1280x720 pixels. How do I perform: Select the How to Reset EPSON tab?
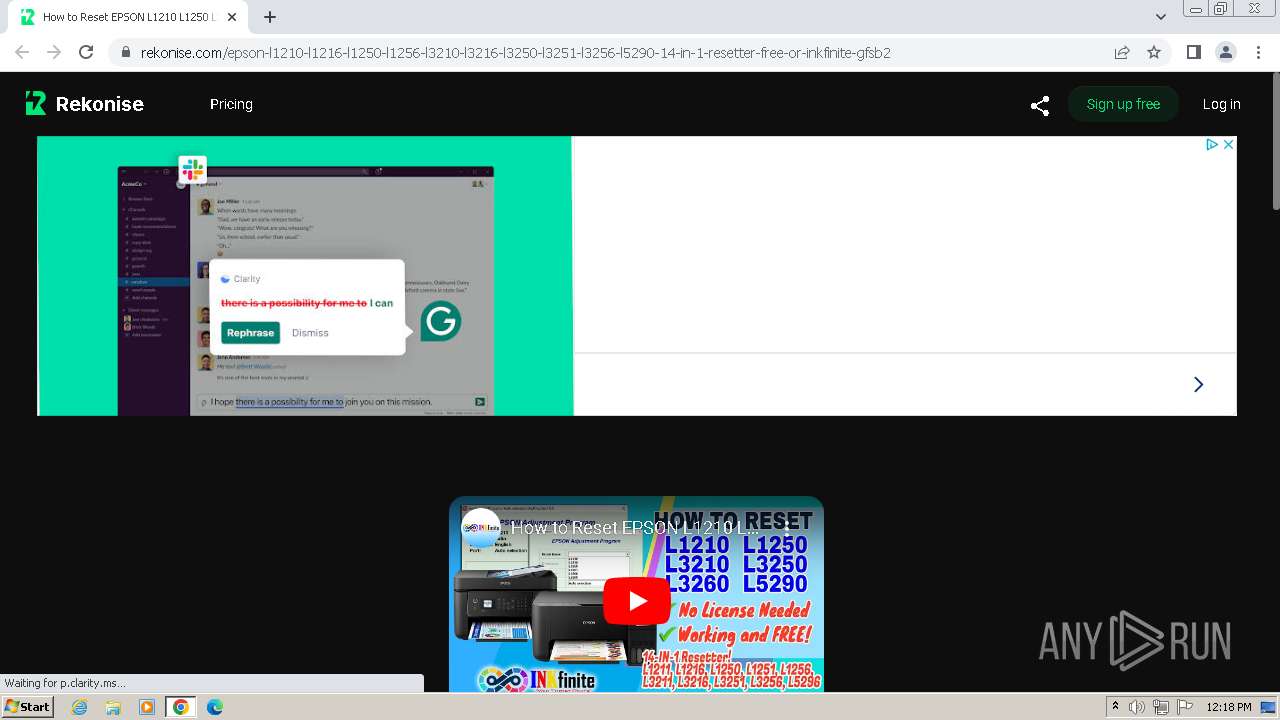[x=129, y=17]
